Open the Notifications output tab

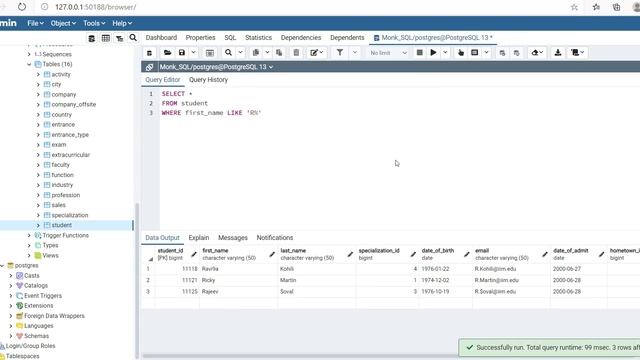(x=275, y=238)
